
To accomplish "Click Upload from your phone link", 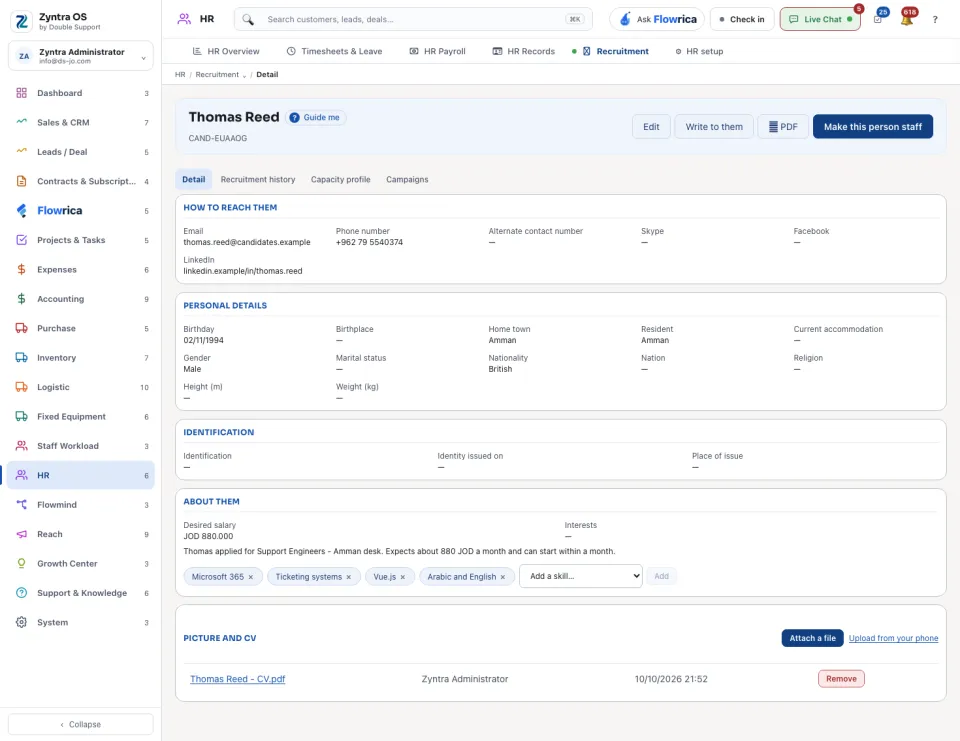I will 893,638.
